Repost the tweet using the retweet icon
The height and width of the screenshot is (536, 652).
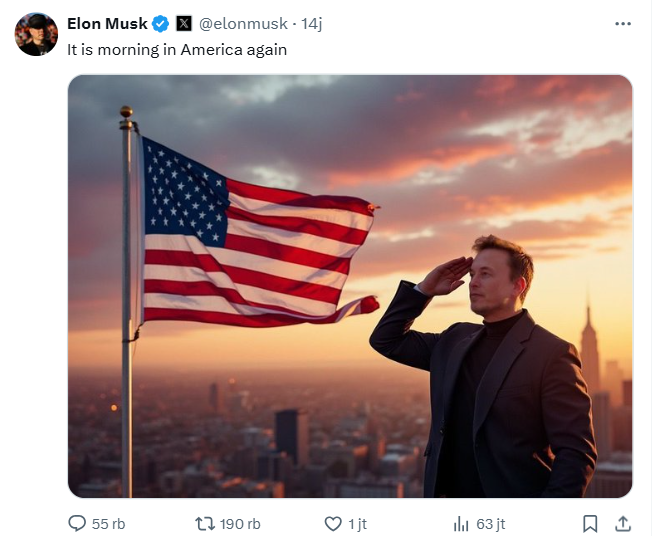tap(204, 523)
